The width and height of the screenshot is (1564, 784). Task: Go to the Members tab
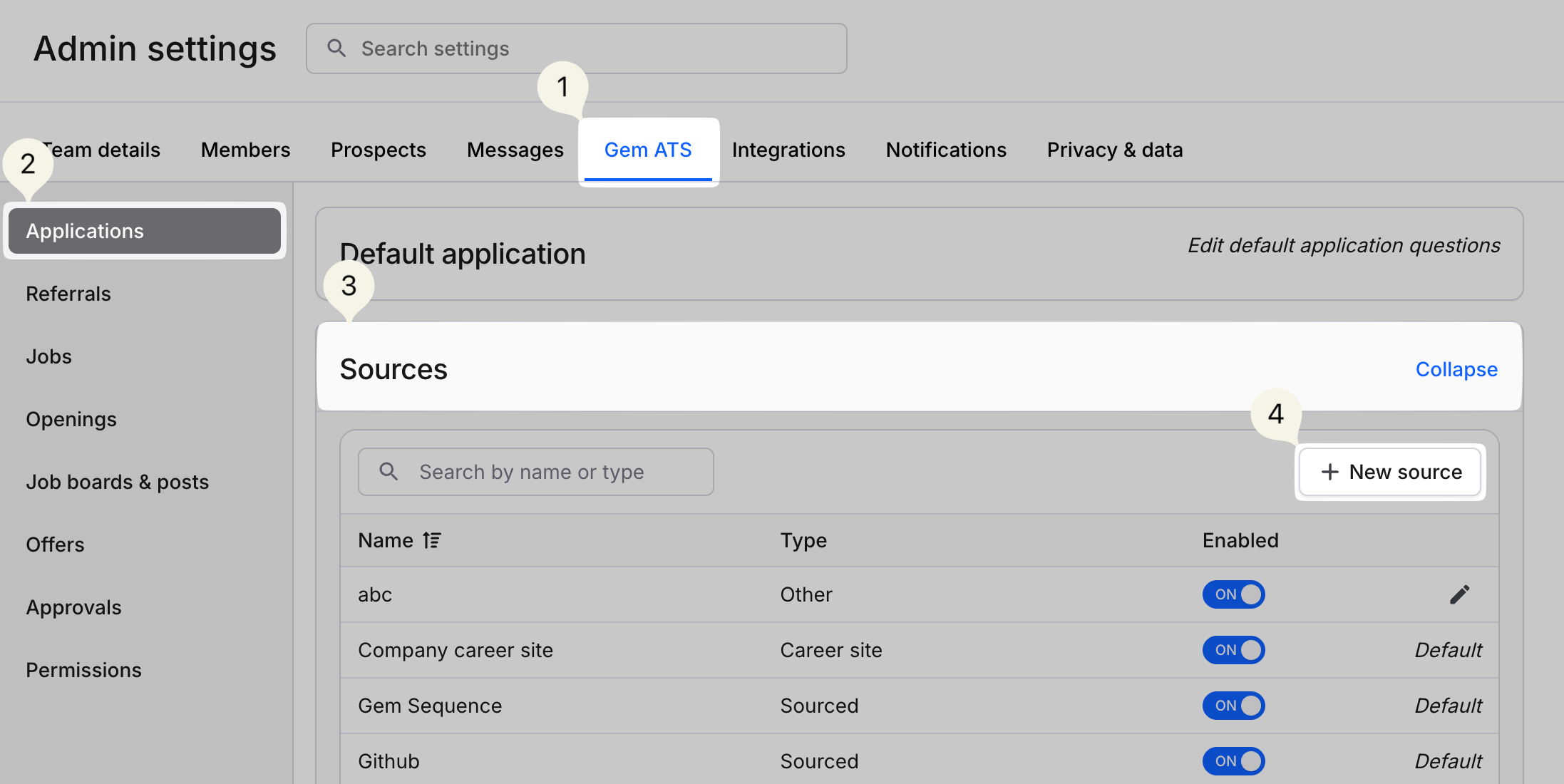[245, 150]
